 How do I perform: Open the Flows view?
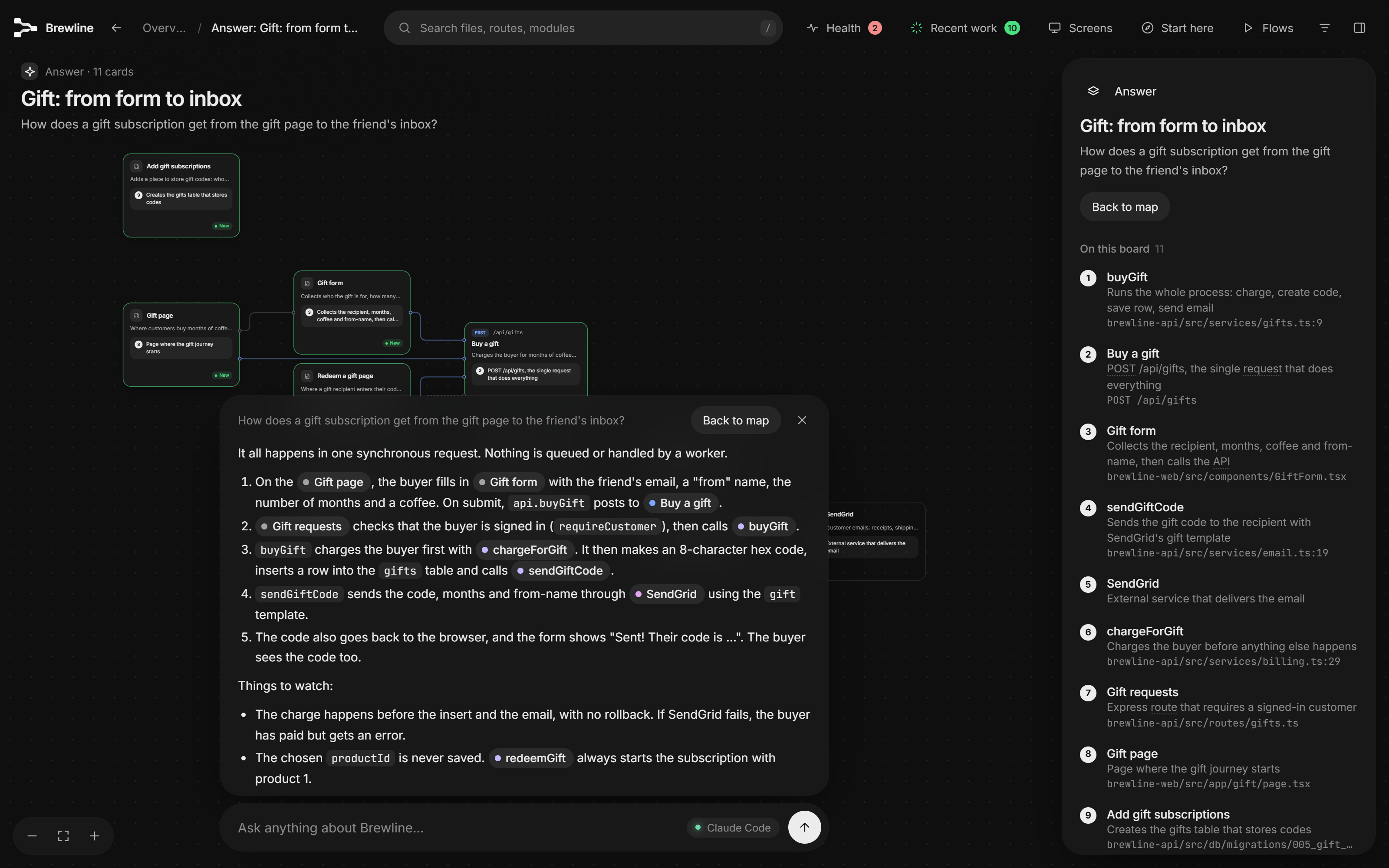click(1268, 27)
